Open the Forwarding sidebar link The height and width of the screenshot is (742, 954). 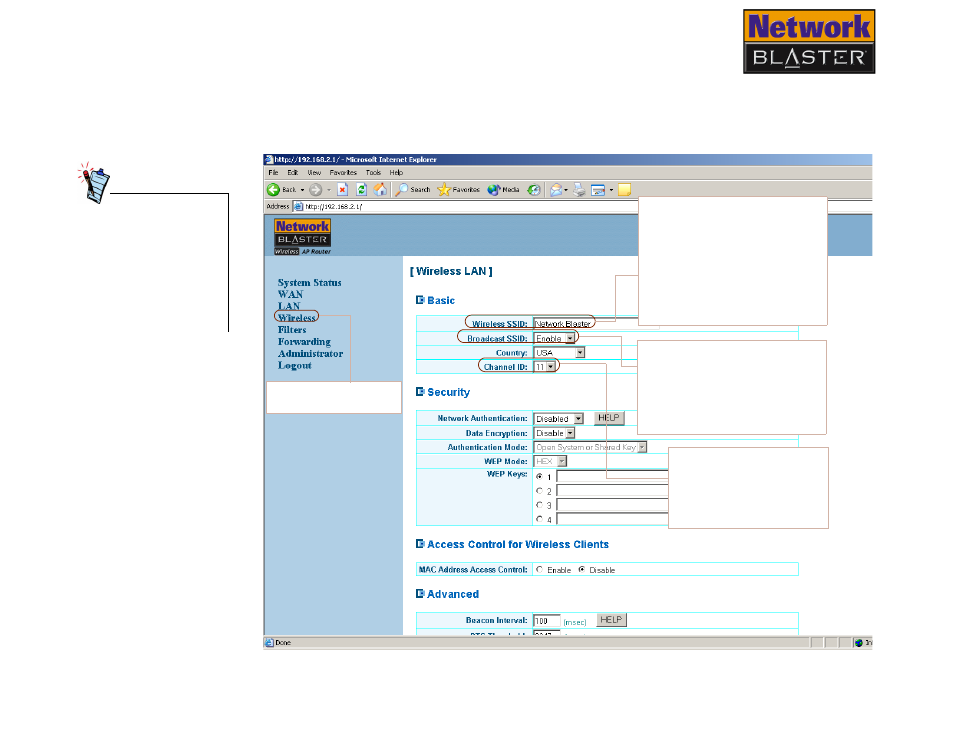click(304, 342)
